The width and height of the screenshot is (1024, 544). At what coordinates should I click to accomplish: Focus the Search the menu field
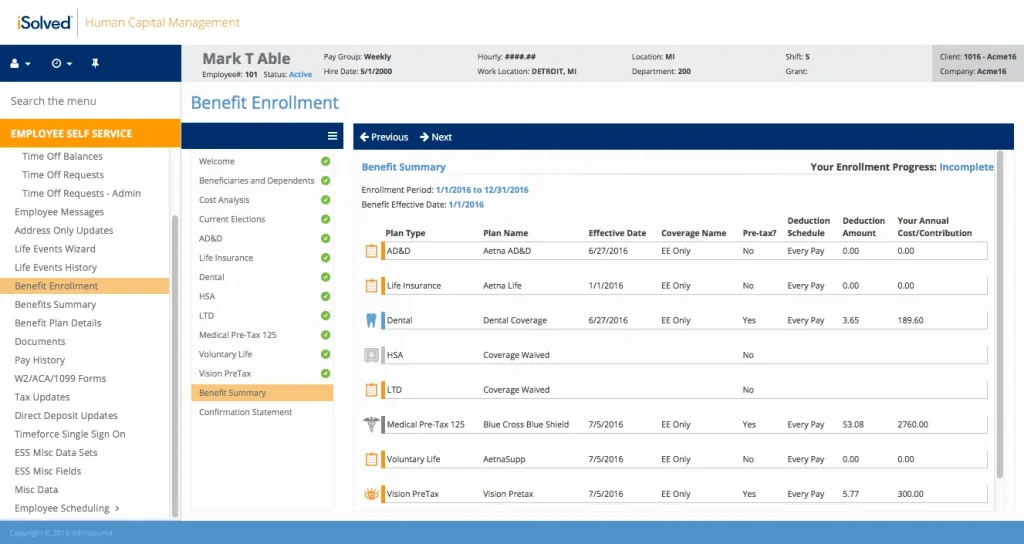coord(90,101)
